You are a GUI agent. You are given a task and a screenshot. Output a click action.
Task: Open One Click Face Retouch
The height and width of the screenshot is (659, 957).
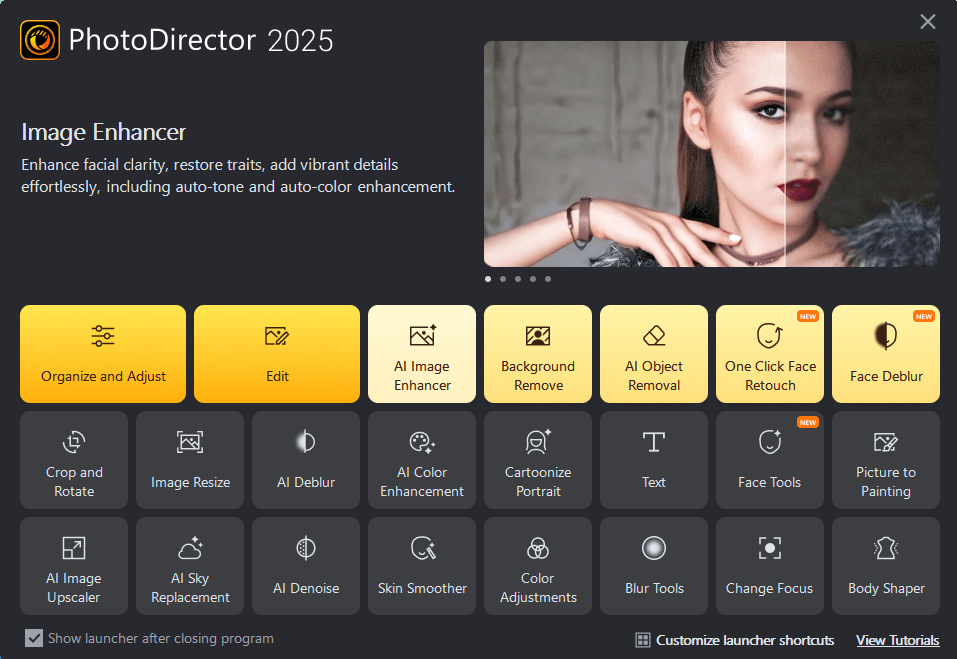coord(769,354)
